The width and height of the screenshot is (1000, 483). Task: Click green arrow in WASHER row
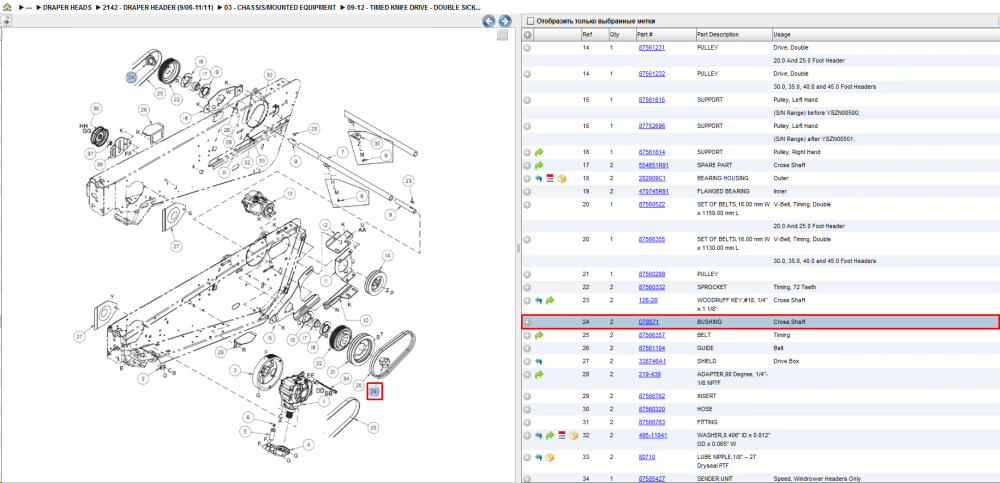550,436
